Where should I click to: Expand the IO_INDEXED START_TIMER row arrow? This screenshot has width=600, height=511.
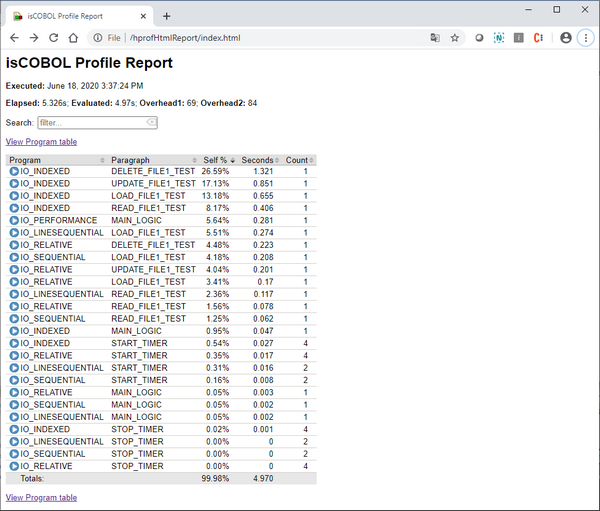click(x=14, y=343)
